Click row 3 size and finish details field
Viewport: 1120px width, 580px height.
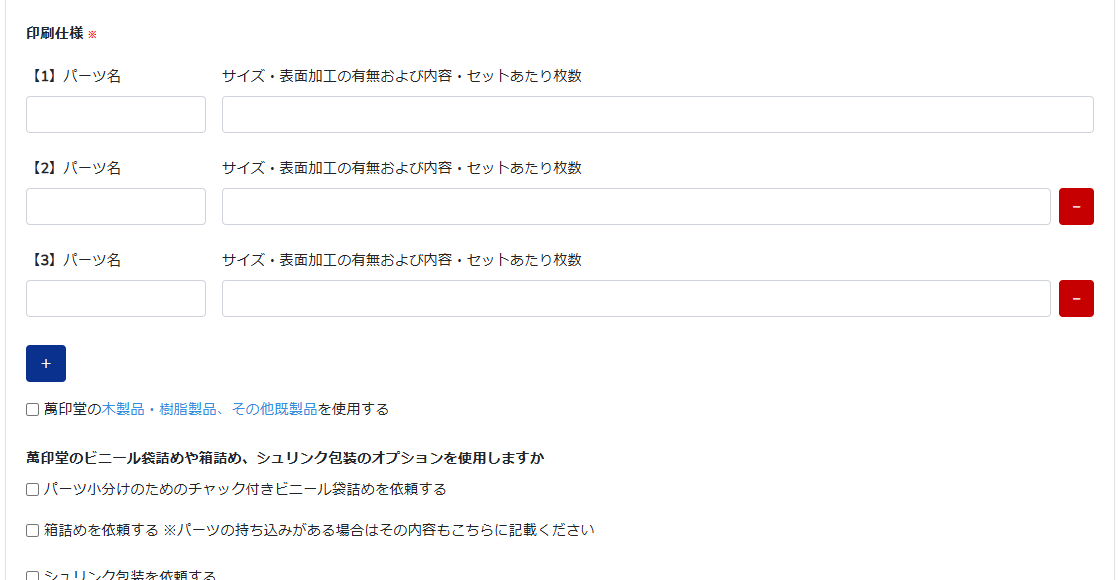(x=636, y=299)
